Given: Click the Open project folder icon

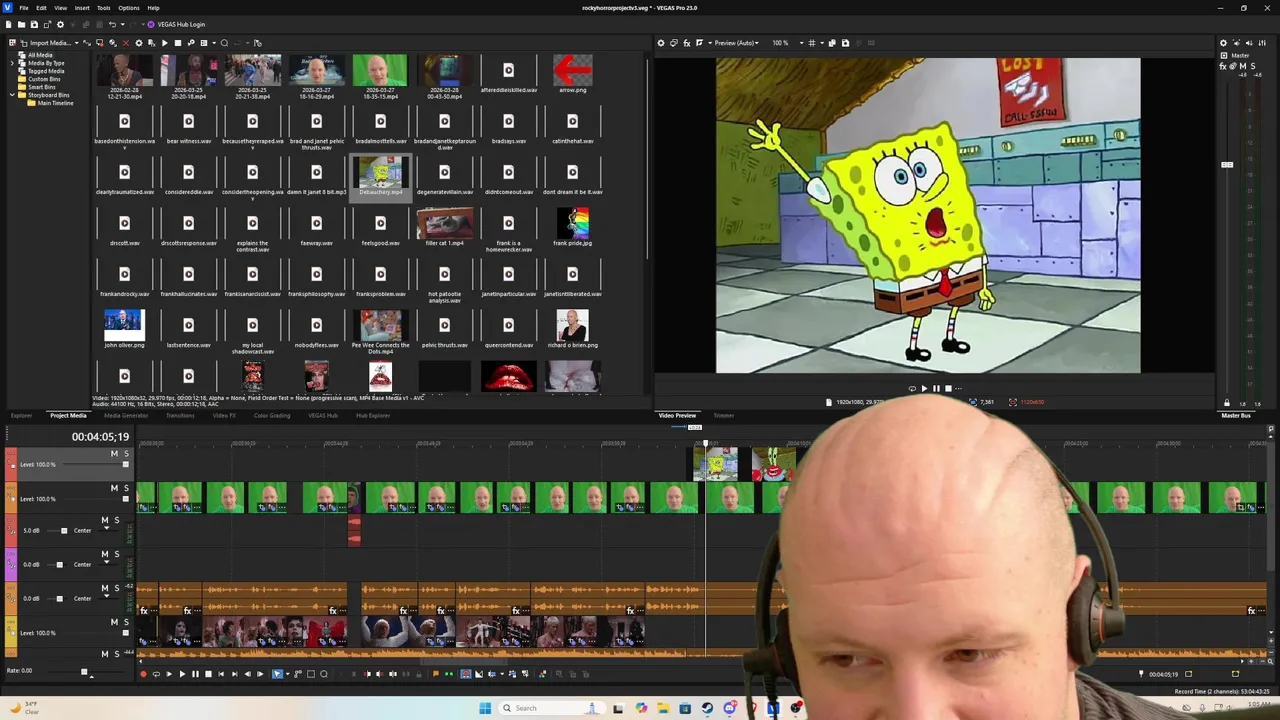Looking at the screenshot, I should pyautogui.click(x=21, y=24).
